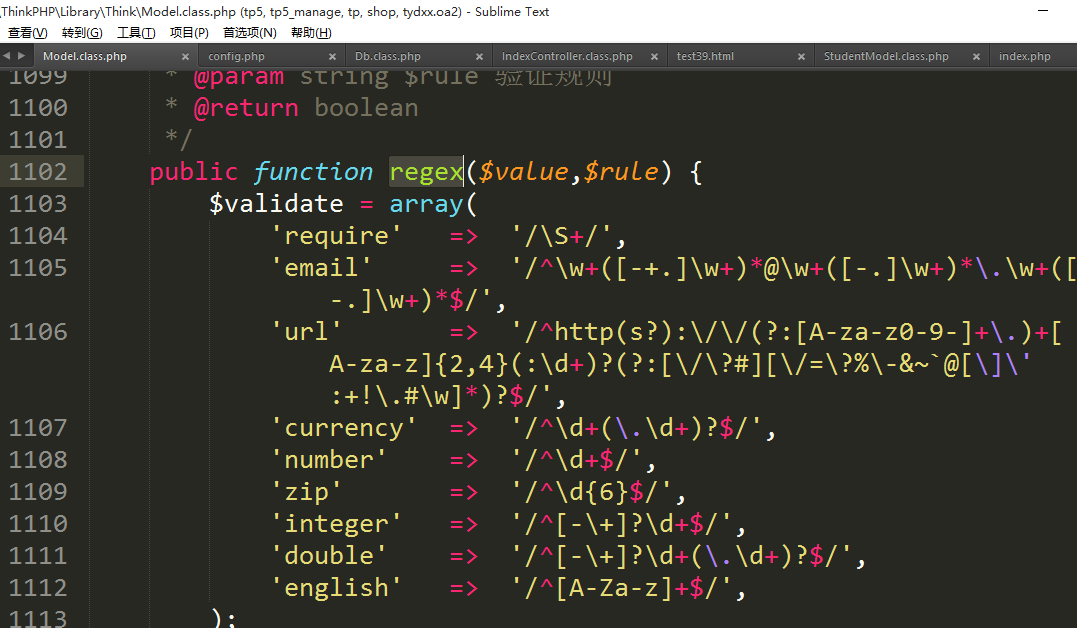Image resolution: width=1077 pixels, height=628 pixels.
Task: Click the '/^\d+$/' pattern string
Action: pyautogui.click(x=576, y=460)
